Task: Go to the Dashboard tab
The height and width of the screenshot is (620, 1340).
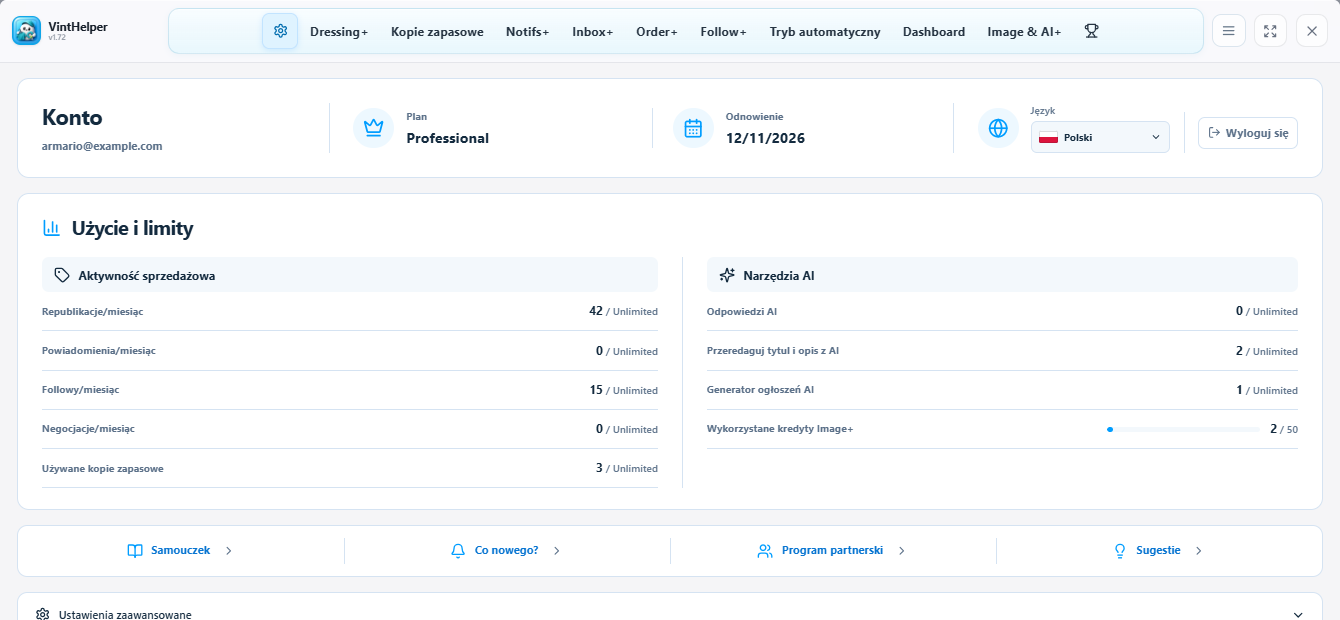Action: tap(934, 31)
